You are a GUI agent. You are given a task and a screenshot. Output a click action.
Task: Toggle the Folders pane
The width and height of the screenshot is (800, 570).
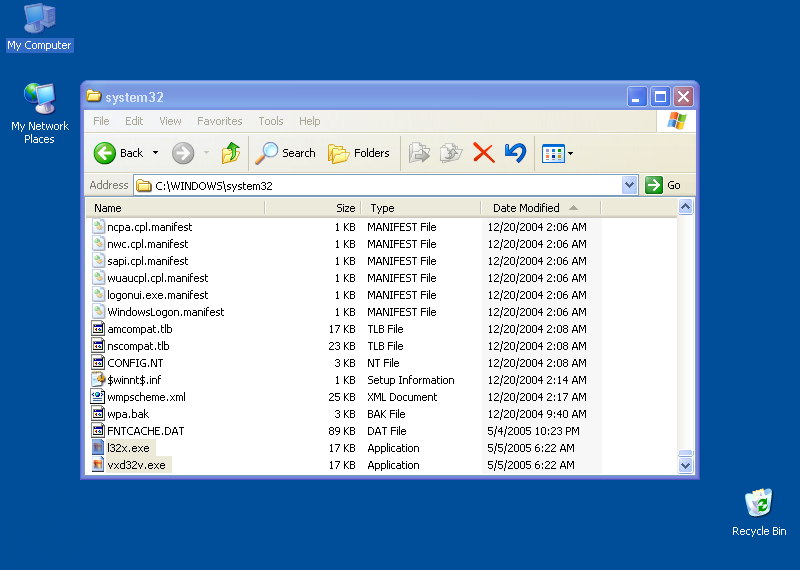[359, 153]
